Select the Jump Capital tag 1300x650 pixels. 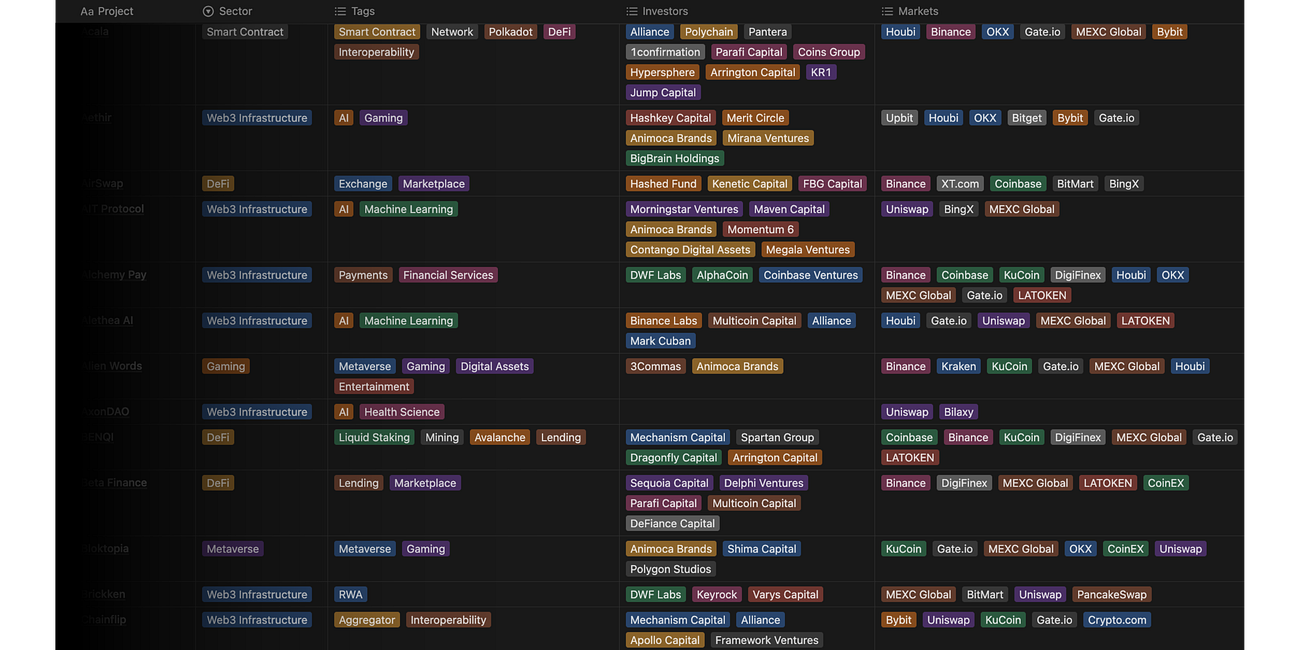(663, 92)
